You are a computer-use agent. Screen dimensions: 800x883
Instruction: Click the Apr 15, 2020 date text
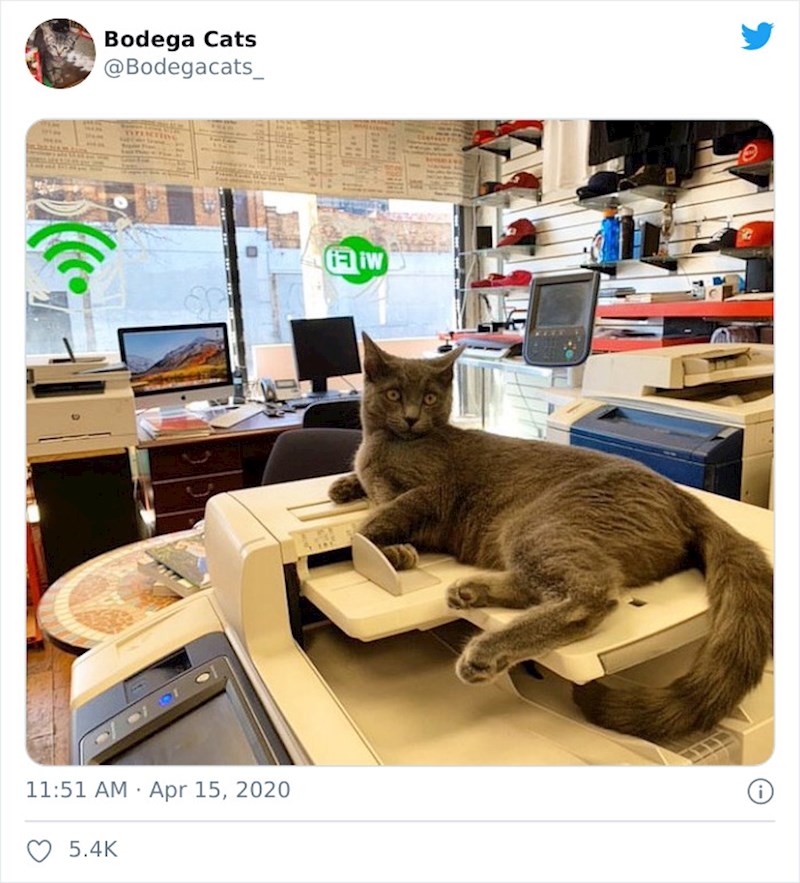pyautogui.click(x=220, y=790)
